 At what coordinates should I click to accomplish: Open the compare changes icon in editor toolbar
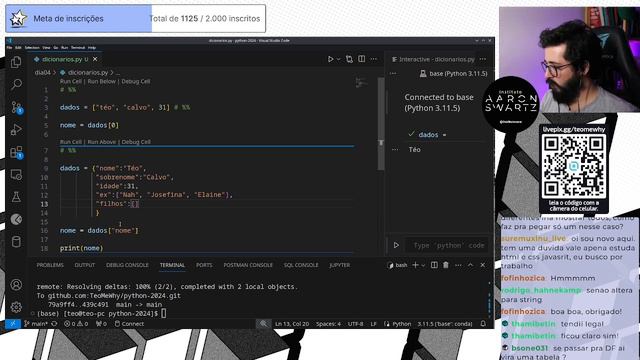click(349, 59)
